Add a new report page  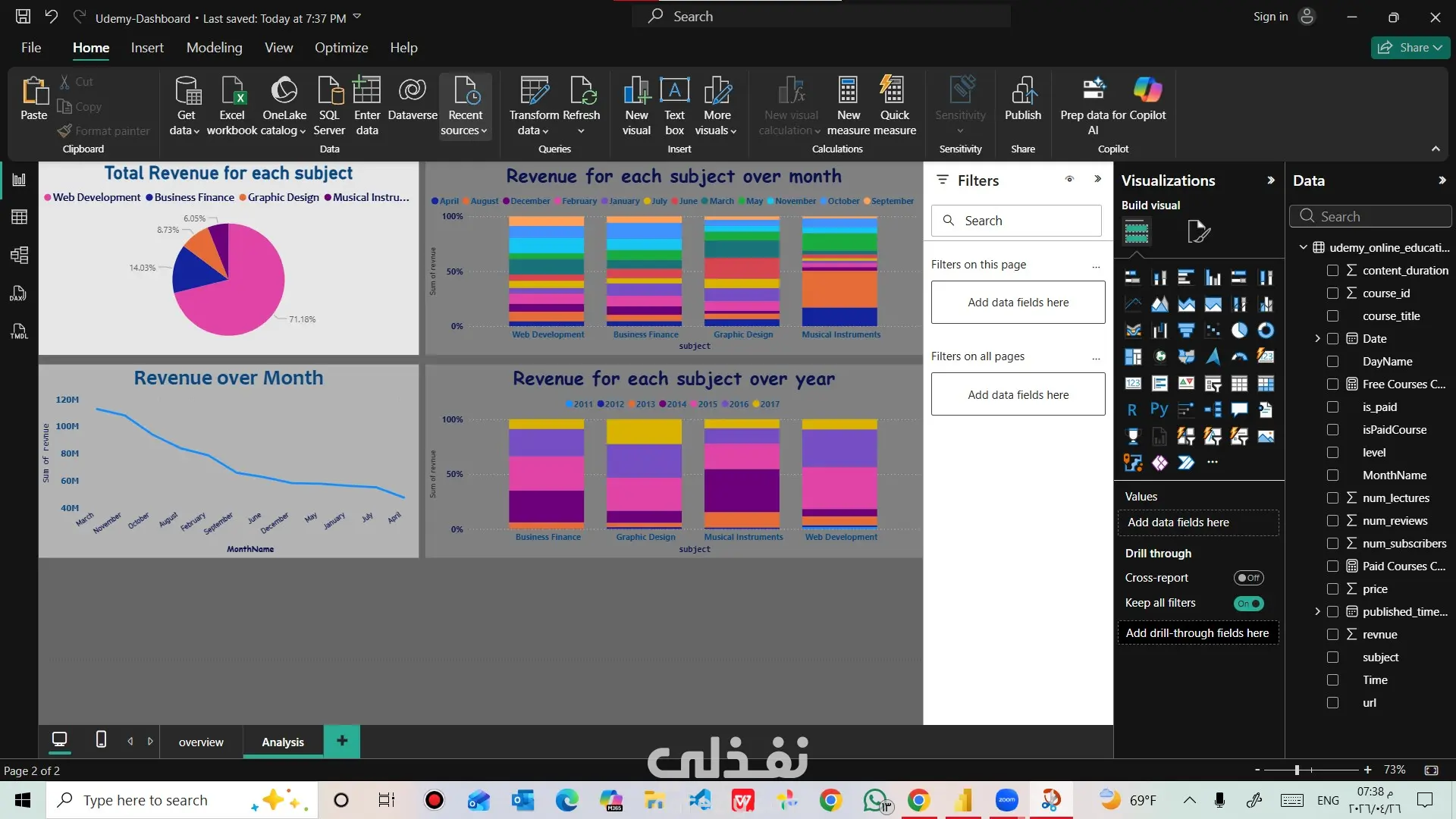coord(342,741)
